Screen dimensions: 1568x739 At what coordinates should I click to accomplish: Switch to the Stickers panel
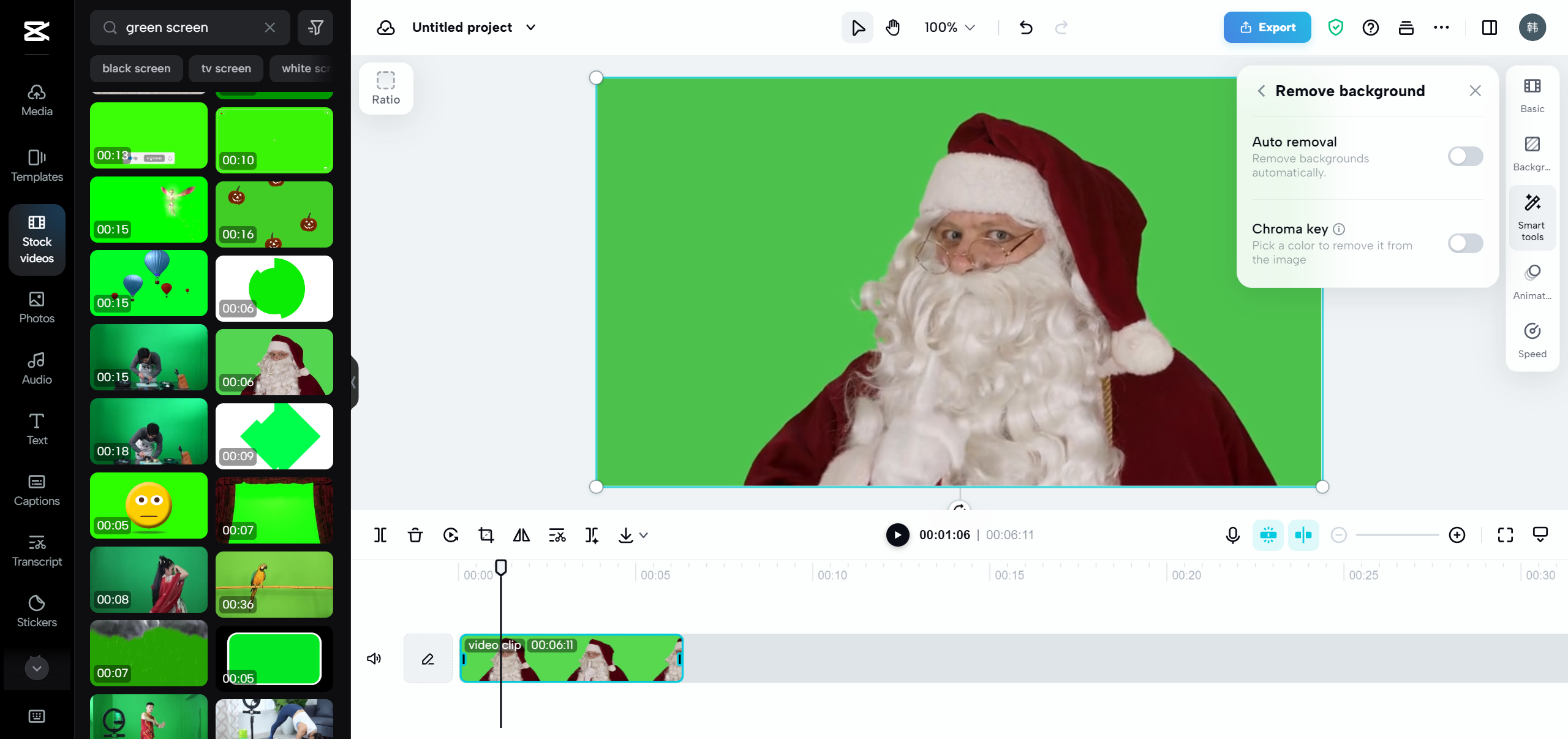click(x=36, y=610)
